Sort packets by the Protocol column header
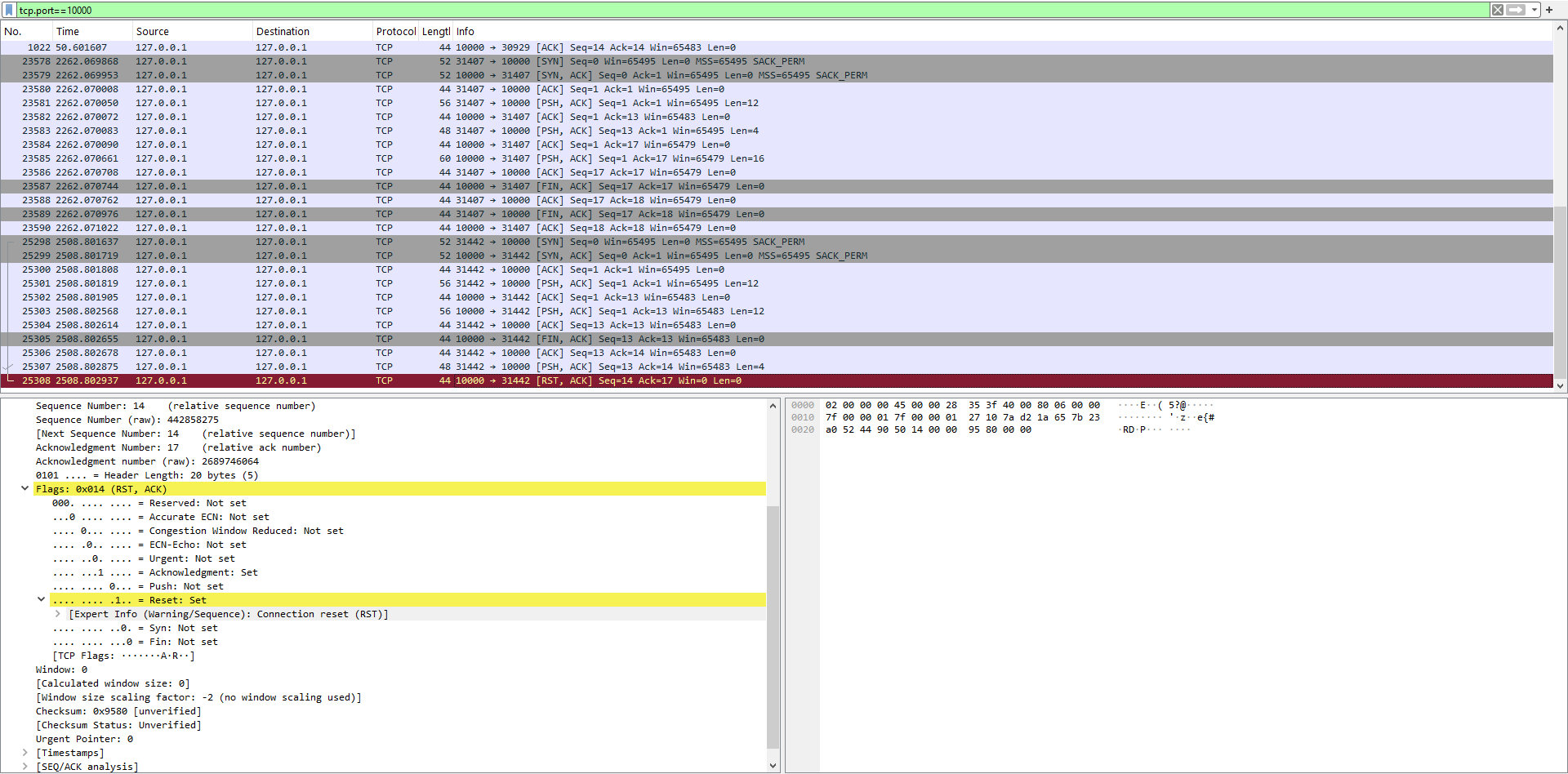1568x774 pixels. pos(395,32)
